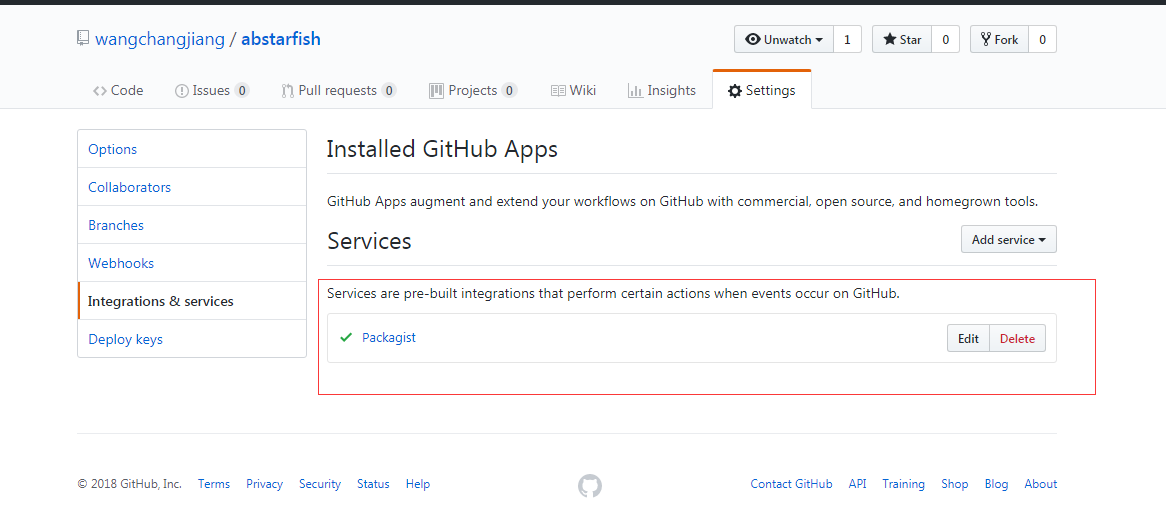Open the Wiki tab
1166x510 pixels.
[x=573, y=91]
